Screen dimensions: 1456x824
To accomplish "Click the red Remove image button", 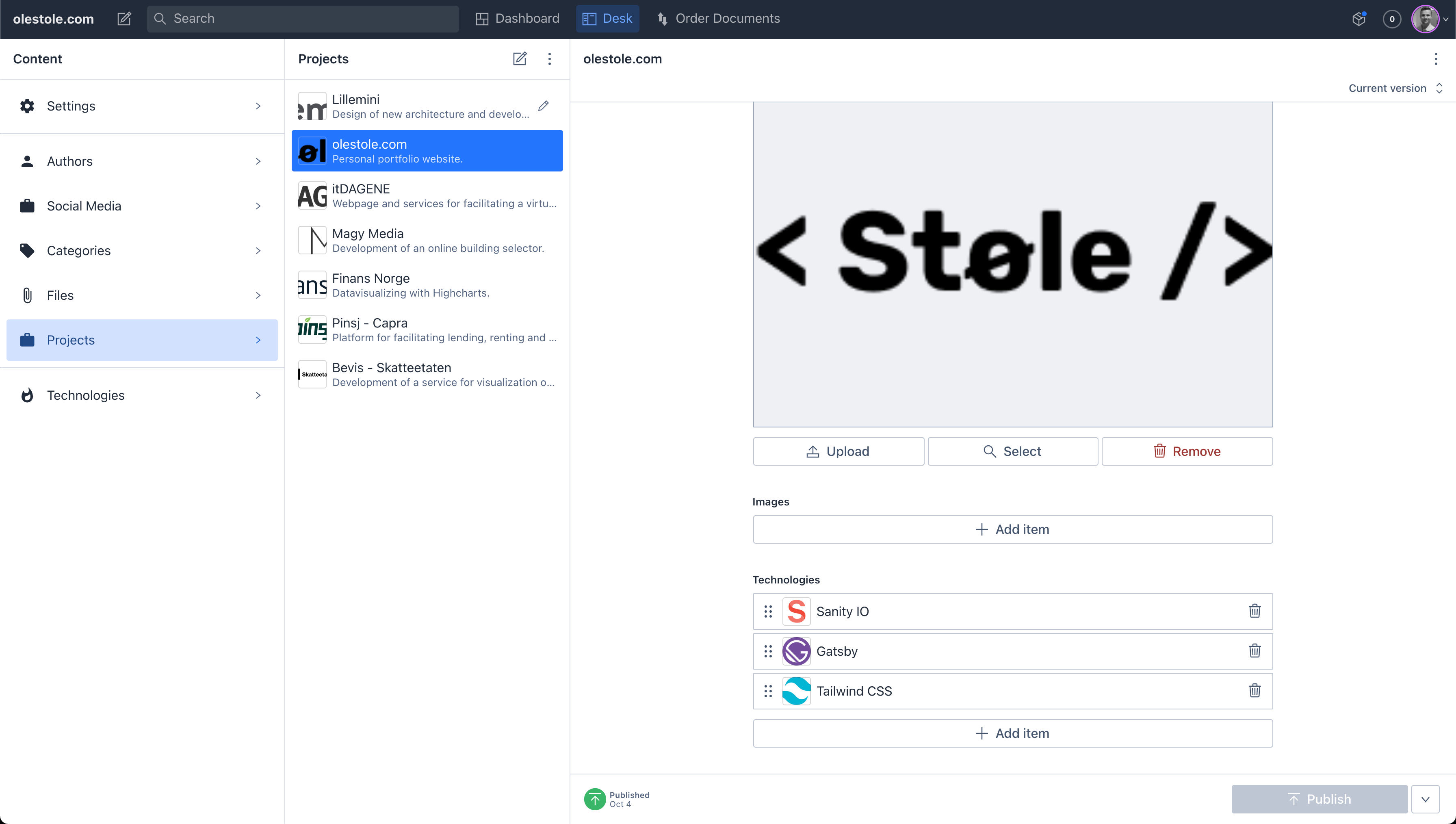I will click(x=1187, y=452).
